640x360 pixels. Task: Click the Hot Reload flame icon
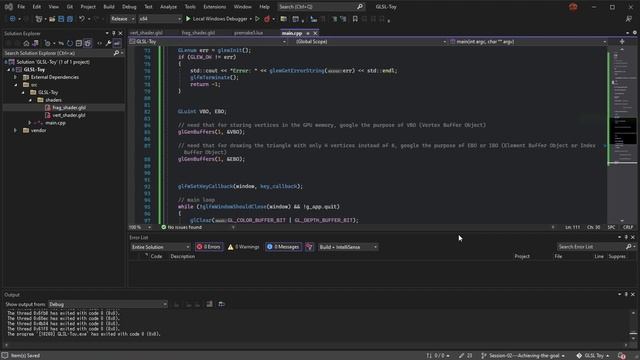click(x=267, y=19)
